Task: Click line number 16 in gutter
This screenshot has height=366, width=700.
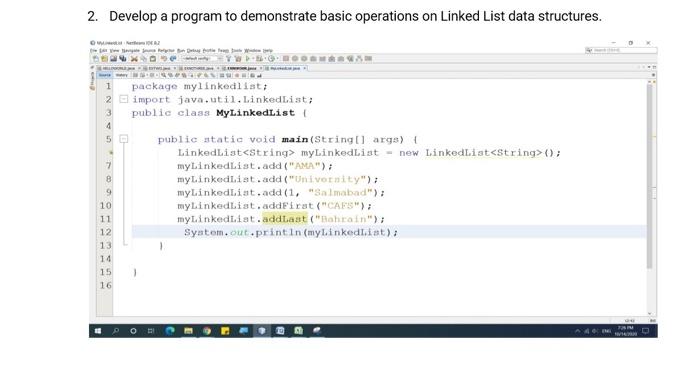Action: click(105, 285)
